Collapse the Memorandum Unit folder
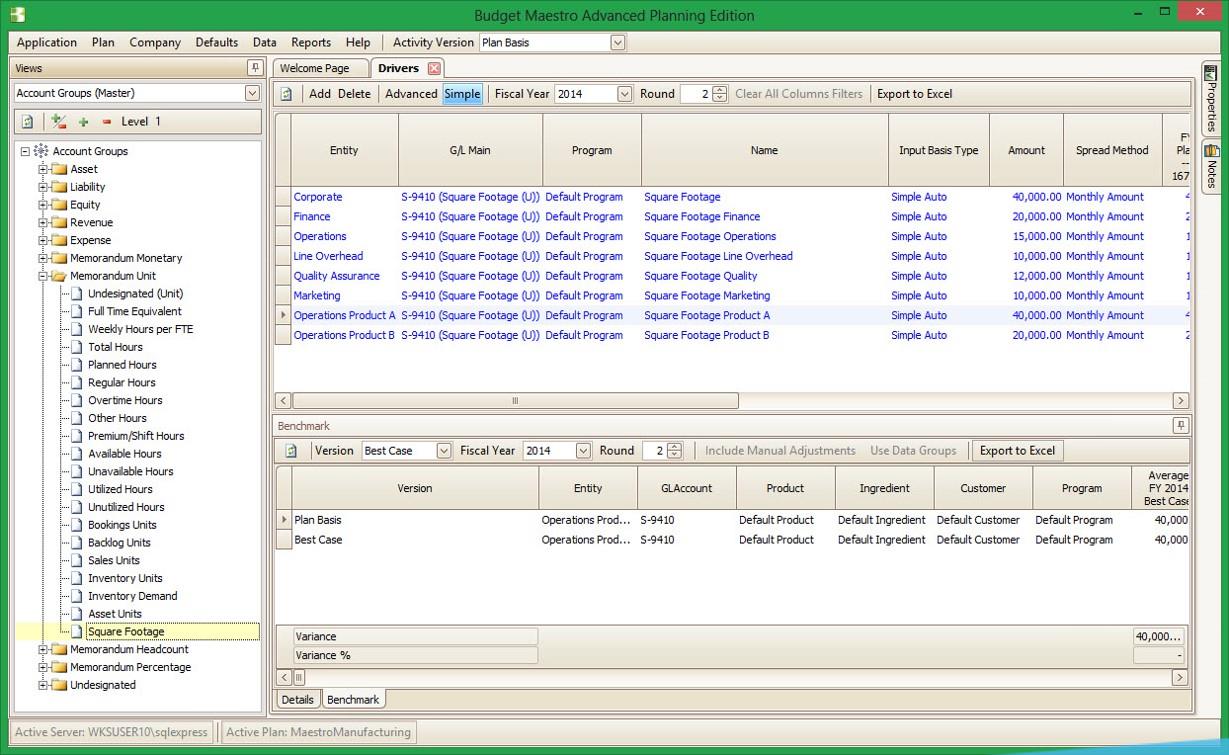 point(43,276)
